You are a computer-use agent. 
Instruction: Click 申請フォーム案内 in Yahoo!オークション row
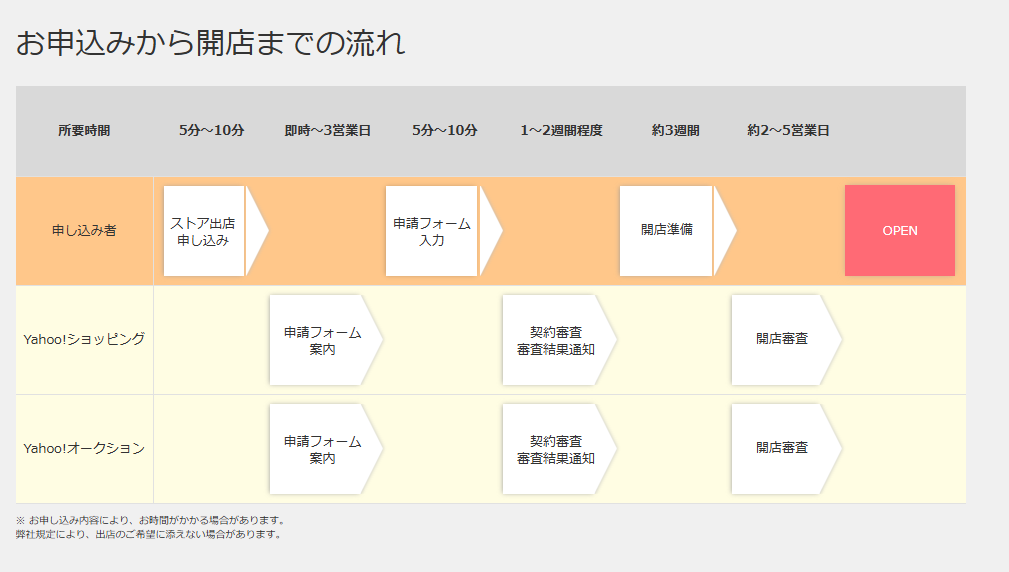pyautogui.click(x=326, y=449)
